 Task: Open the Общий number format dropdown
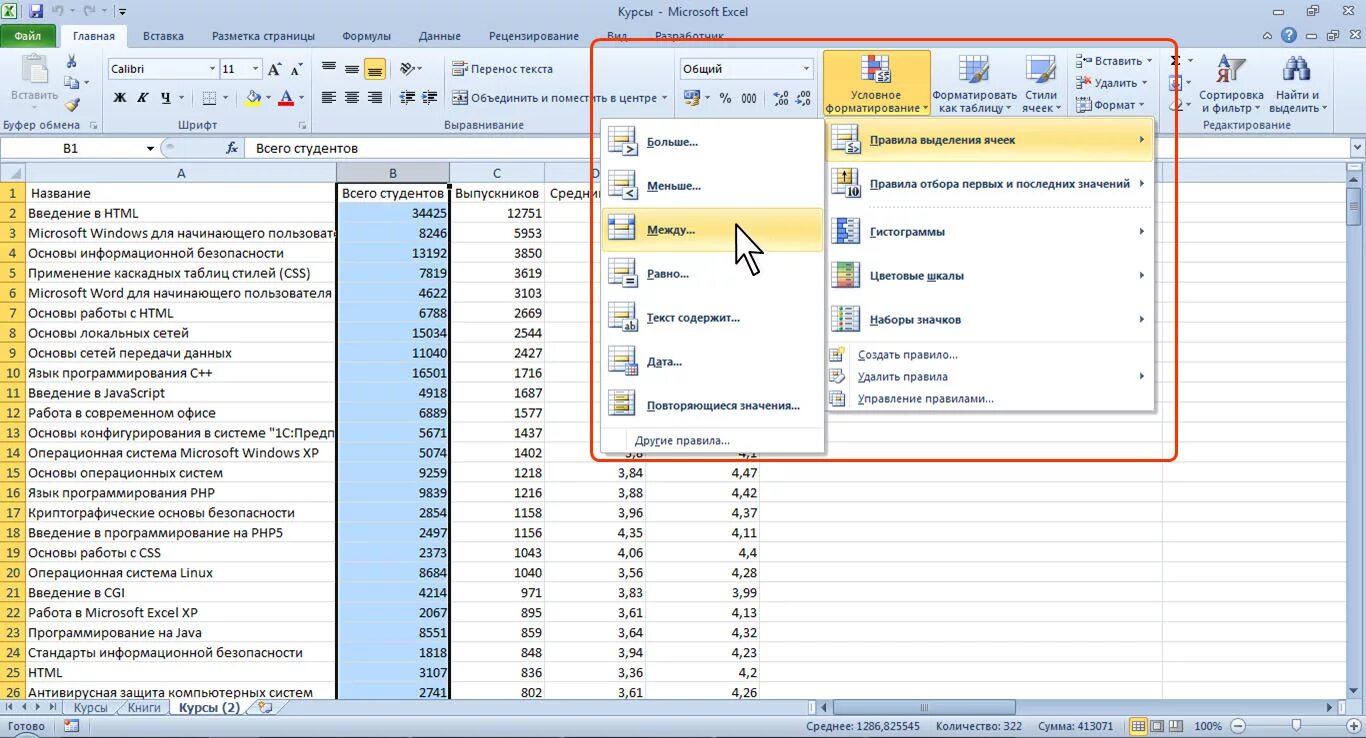tap(806, 69)
